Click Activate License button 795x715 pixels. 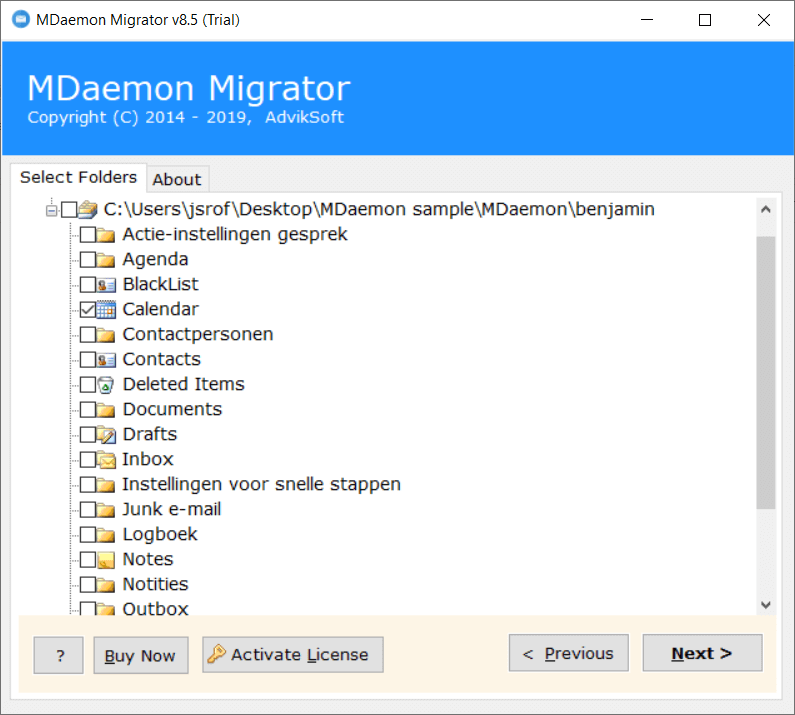[293, 655]
